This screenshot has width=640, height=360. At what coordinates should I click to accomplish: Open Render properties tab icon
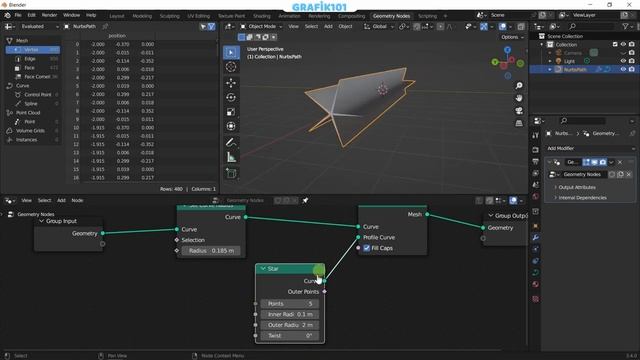click(x=536, y=150)
